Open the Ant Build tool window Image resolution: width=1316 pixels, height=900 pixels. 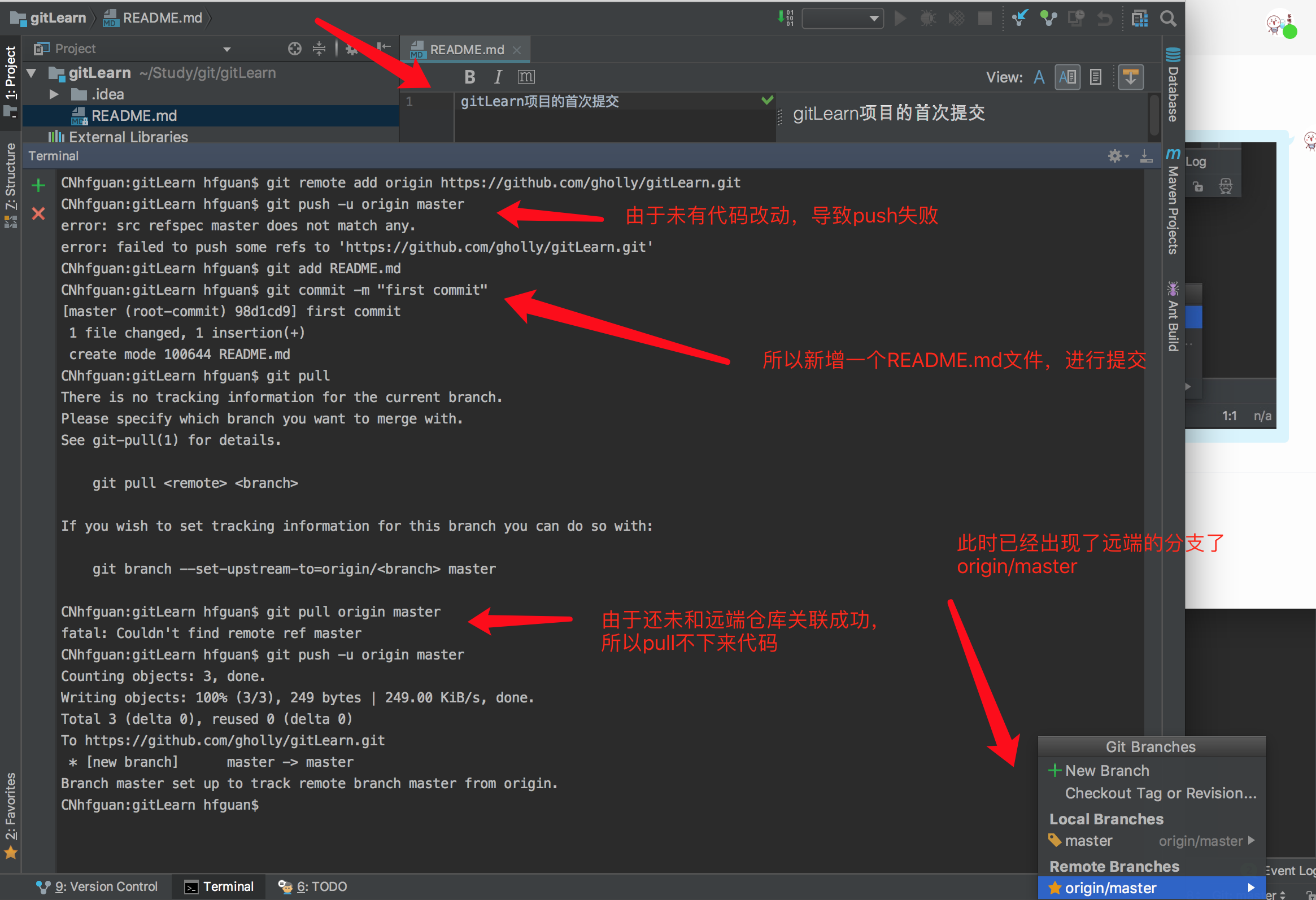point(1173,316)
